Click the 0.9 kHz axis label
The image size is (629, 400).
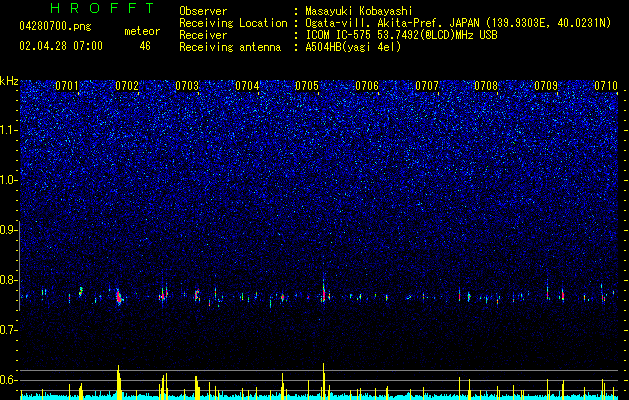[x=8, y=230]
